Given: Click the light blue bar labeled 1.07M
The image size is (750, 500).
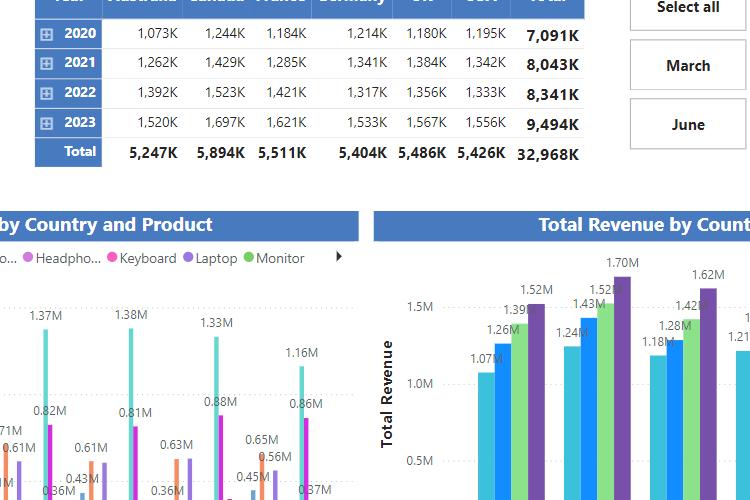Looking at the screenshot, I should 486,436.
